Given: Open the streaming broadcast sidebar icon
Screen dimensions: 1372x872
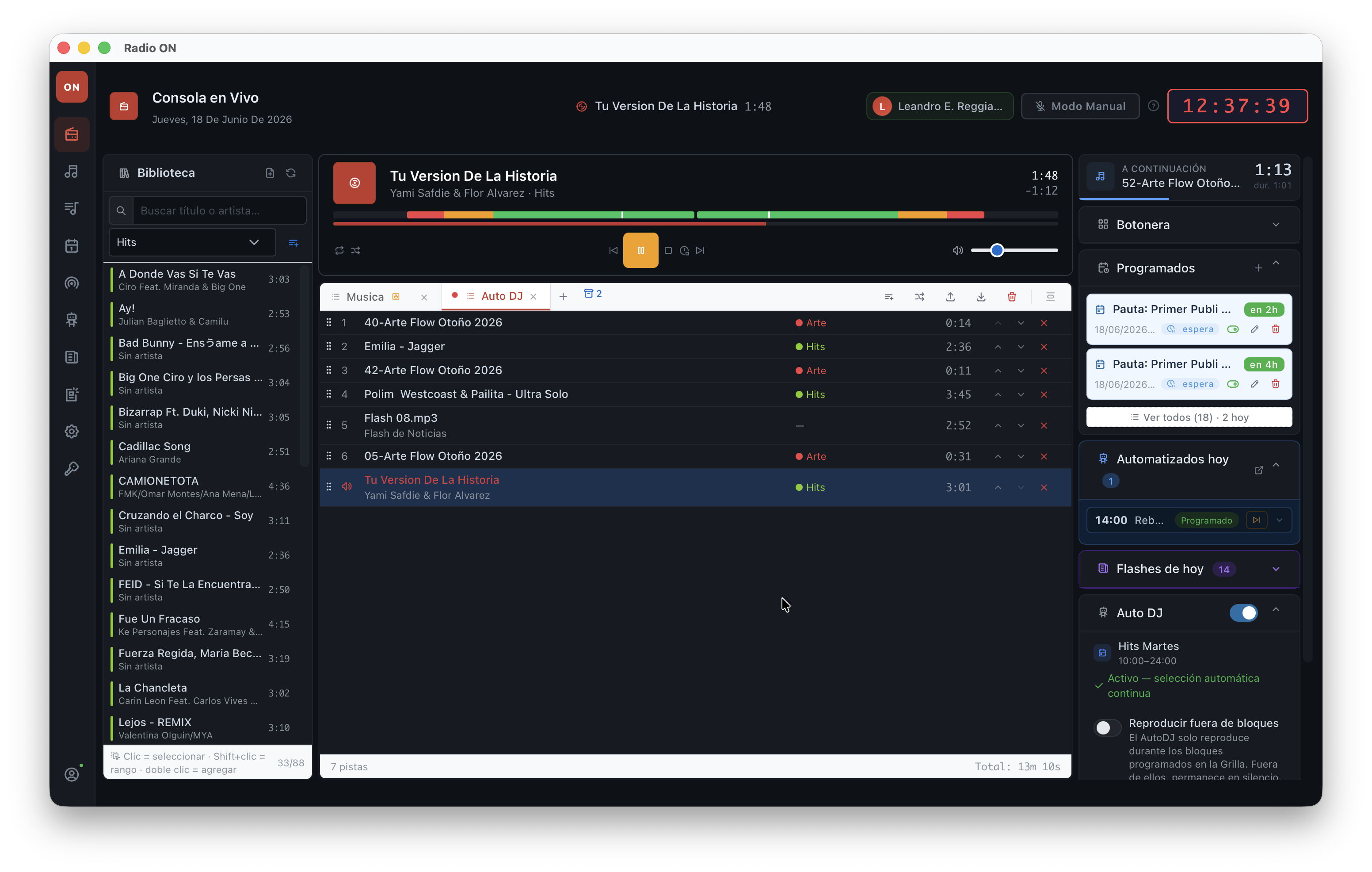Looking at the screenshot, I should coord(72,283).
